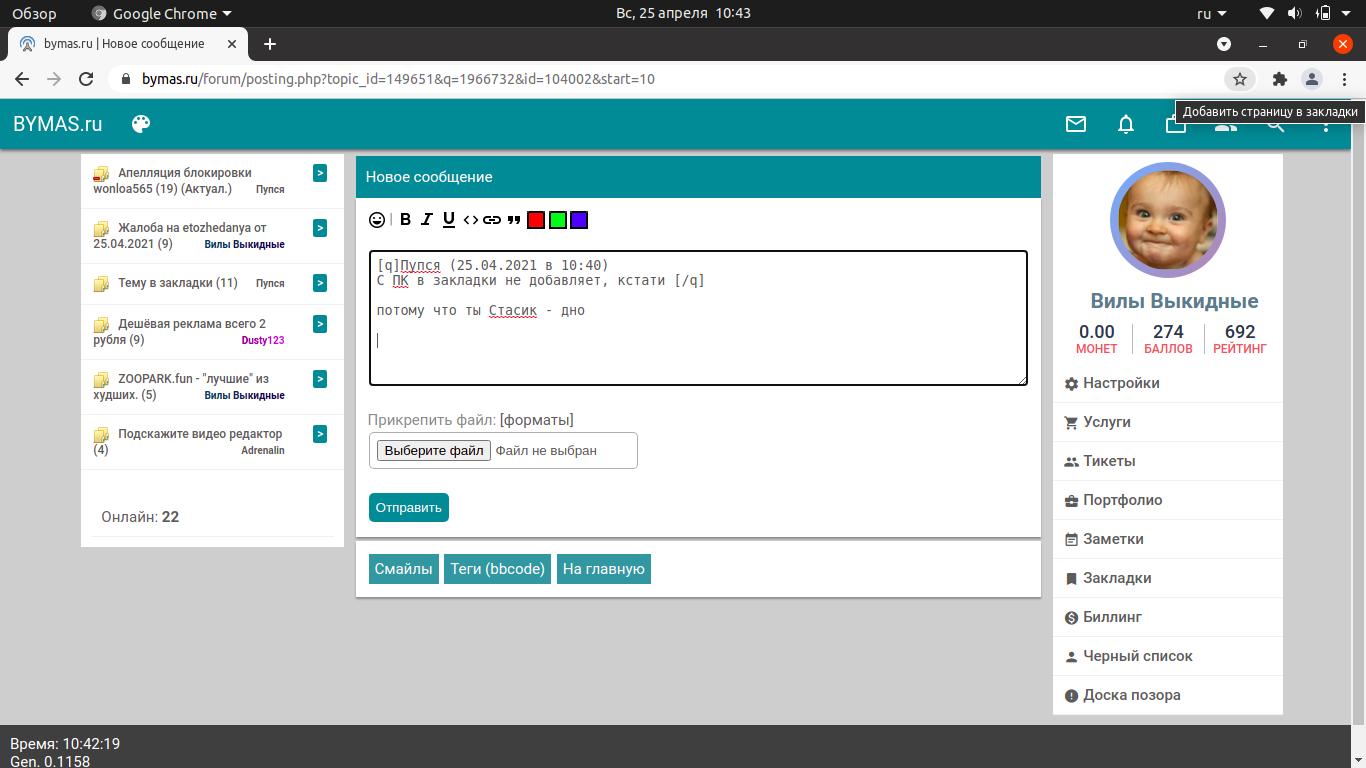
Task: Open the mail envelope in the header
Action: (x=1076, y=124)
